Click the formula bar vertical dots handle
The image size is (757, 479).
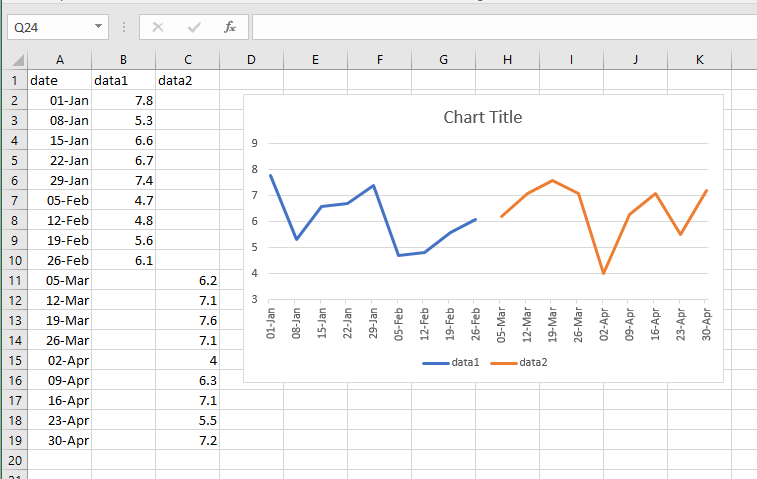pyautogui.click(x=124, y=27)
